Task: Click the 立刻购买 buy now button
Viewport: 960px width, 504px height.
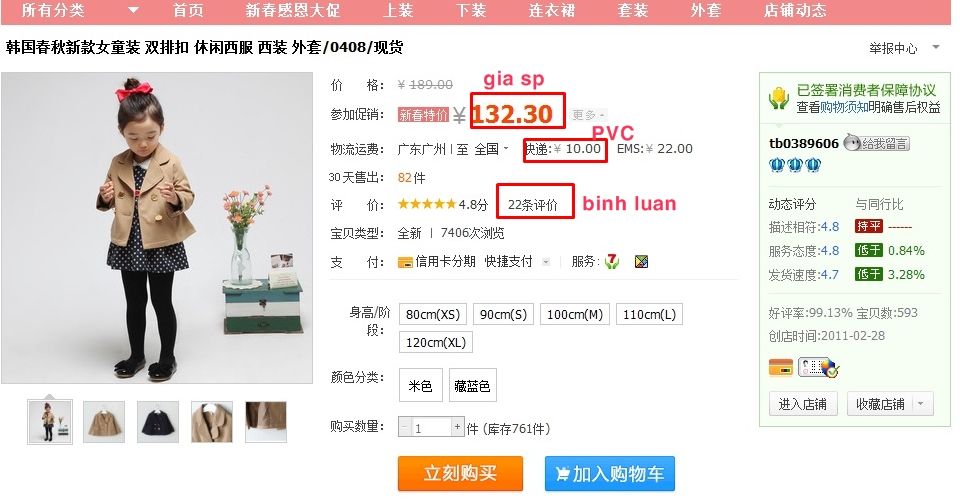Action: click(460, 473)
